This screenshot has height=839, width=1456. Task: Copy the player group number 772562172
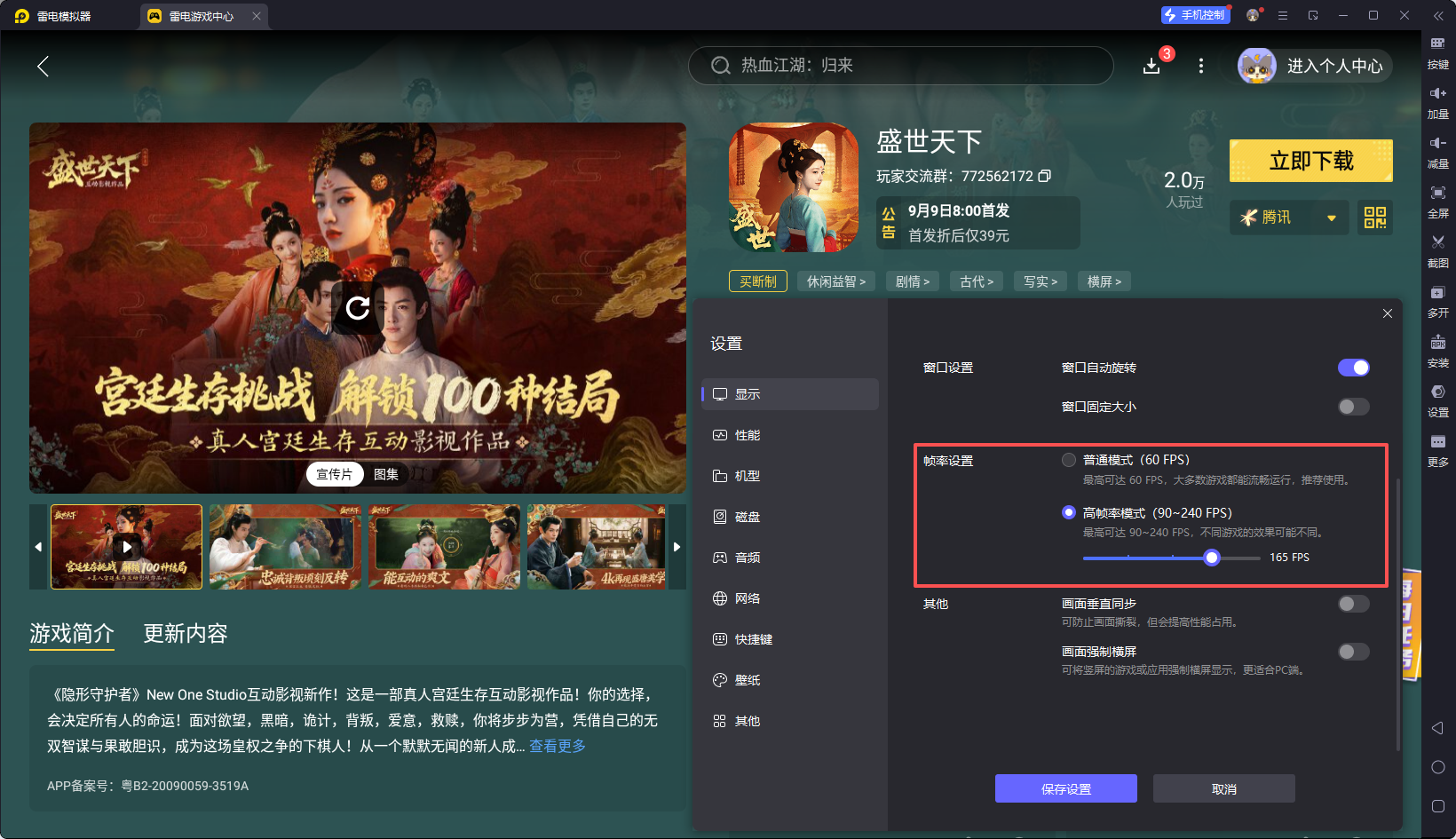1045,176
